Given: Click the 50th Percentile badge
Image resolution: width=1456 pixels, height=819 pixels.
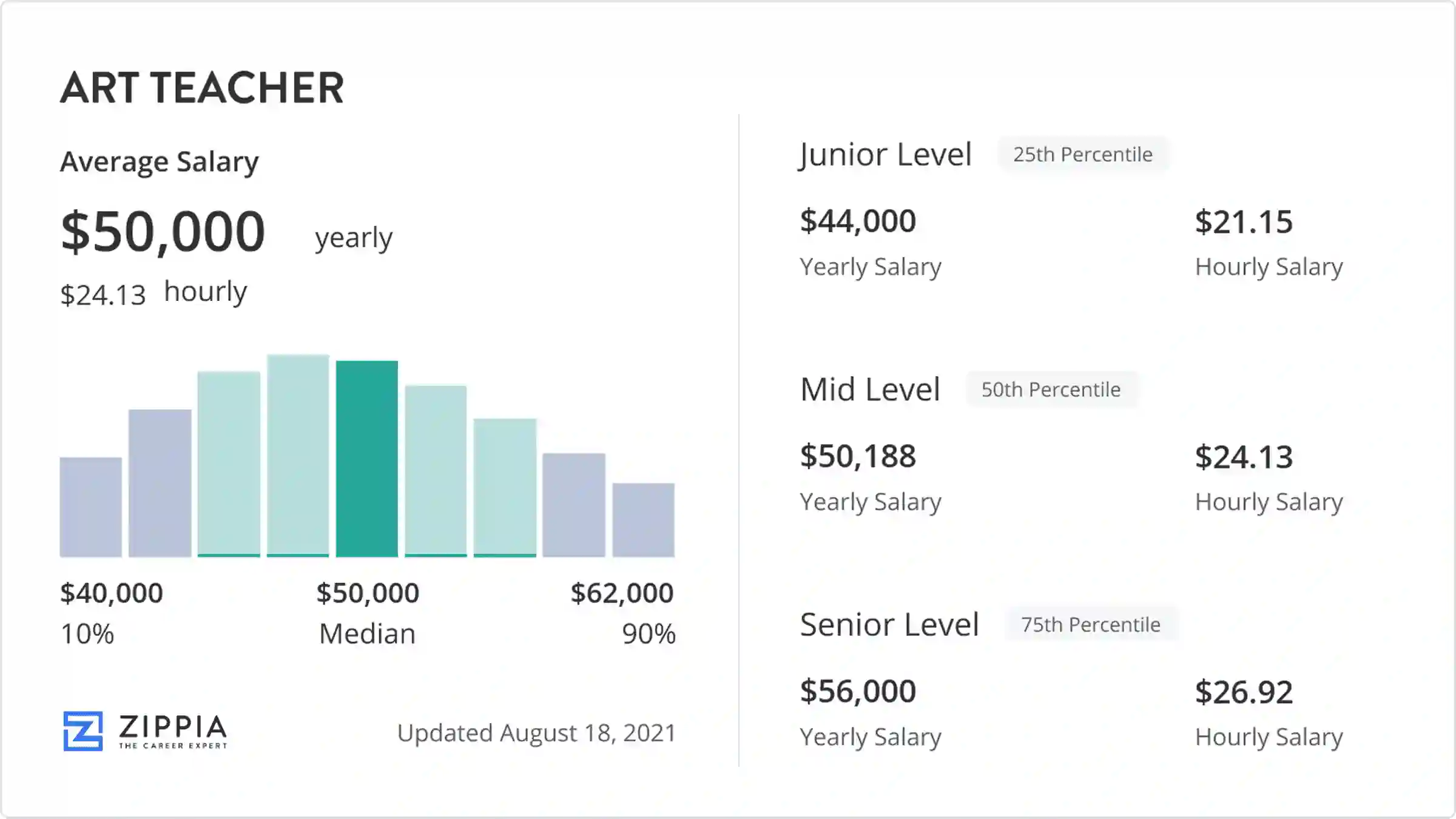Looking at the screenshot, I should click(x=1051, y=389).
